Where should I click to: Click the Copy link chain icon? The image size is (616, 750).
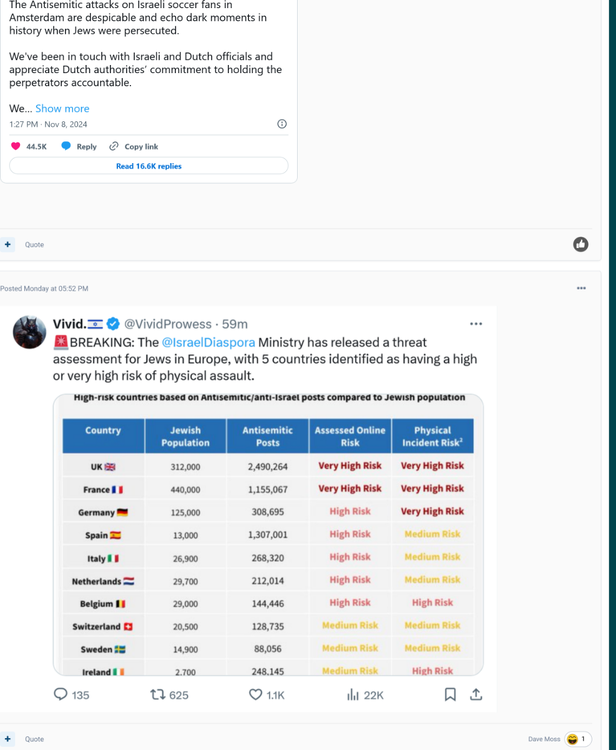coord(114,146)
